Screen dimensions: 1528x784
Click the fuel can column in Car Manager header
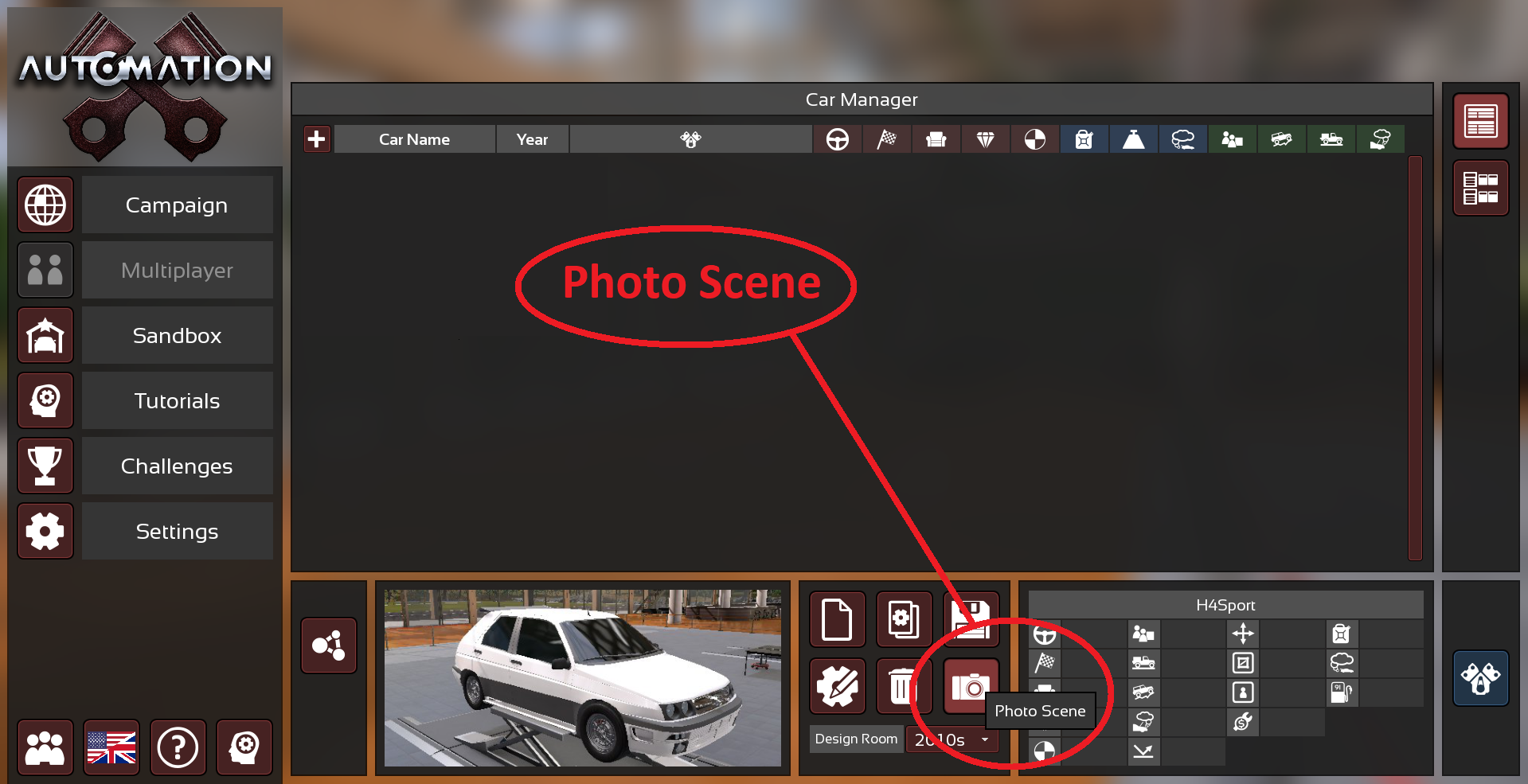(1084, 139)
